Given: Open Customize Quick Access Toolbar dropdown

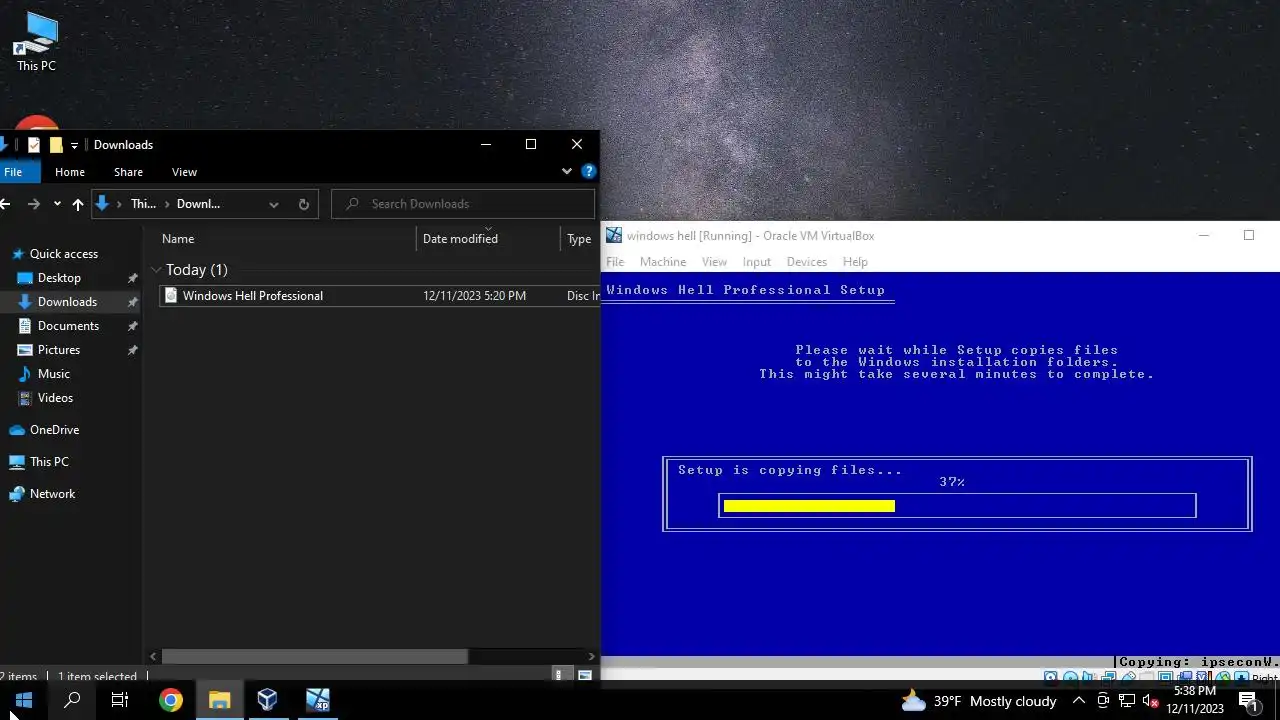Looking at the screenshot, I should 74,146.
